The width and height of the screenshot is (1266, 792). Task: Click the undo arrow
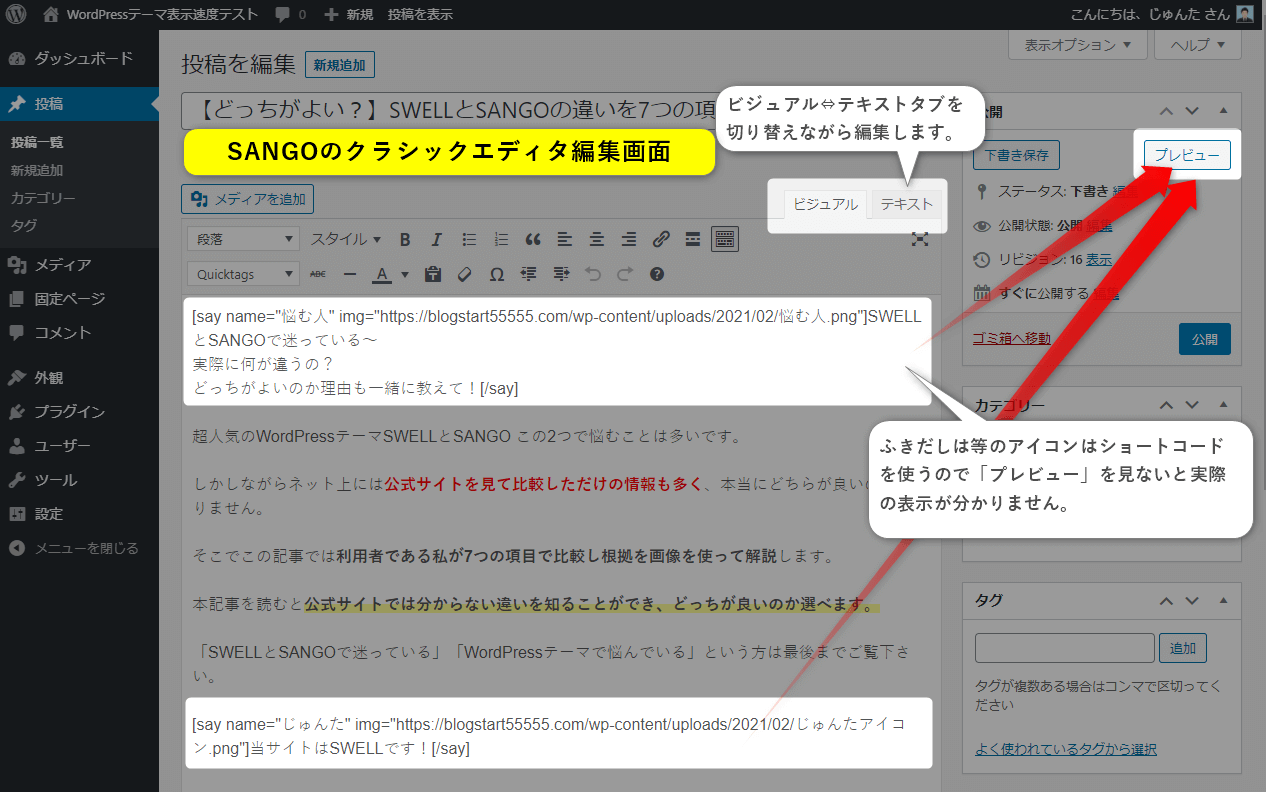point(593,274)
